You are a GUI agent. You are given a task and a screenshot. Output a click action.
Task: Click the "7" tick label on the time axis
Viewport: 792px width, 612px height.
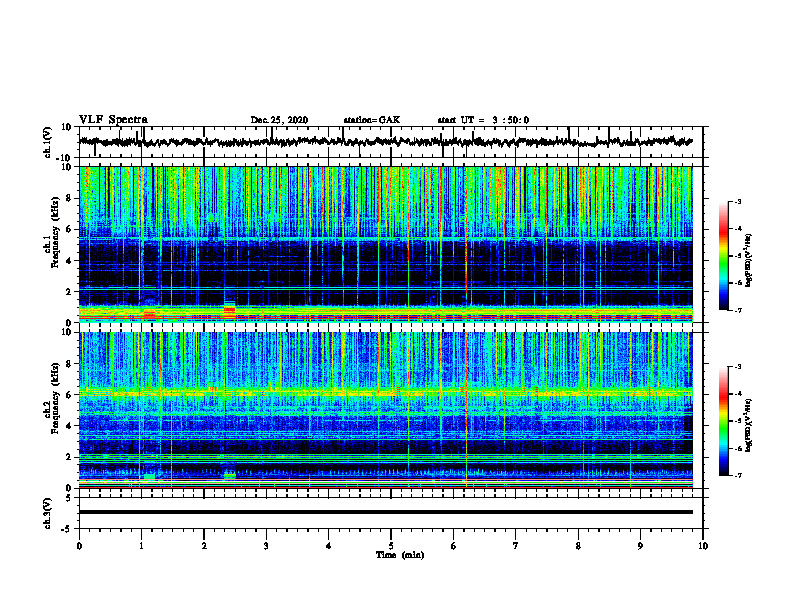tap(516, 546)
